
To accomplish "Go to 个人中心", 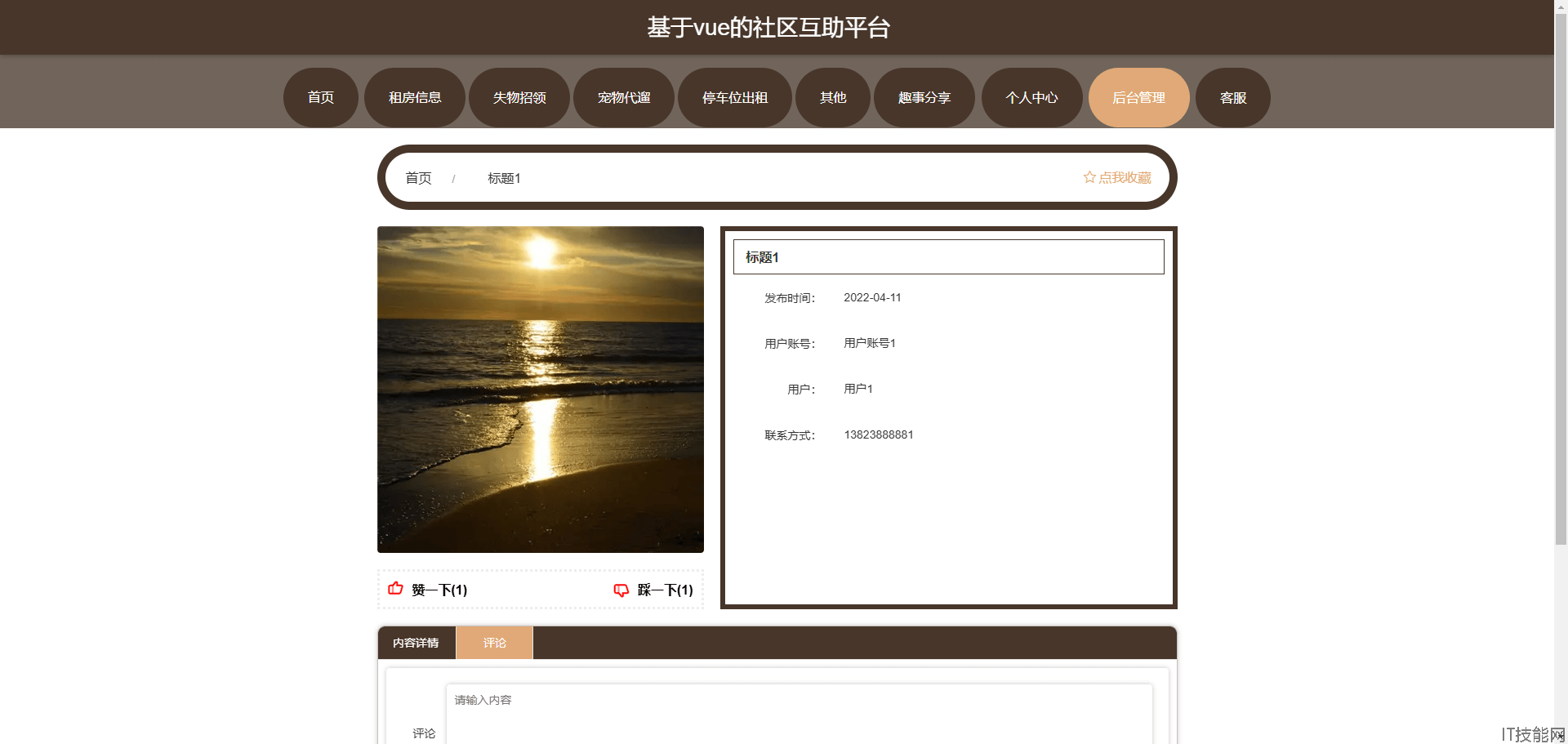I will (1031, 97).
